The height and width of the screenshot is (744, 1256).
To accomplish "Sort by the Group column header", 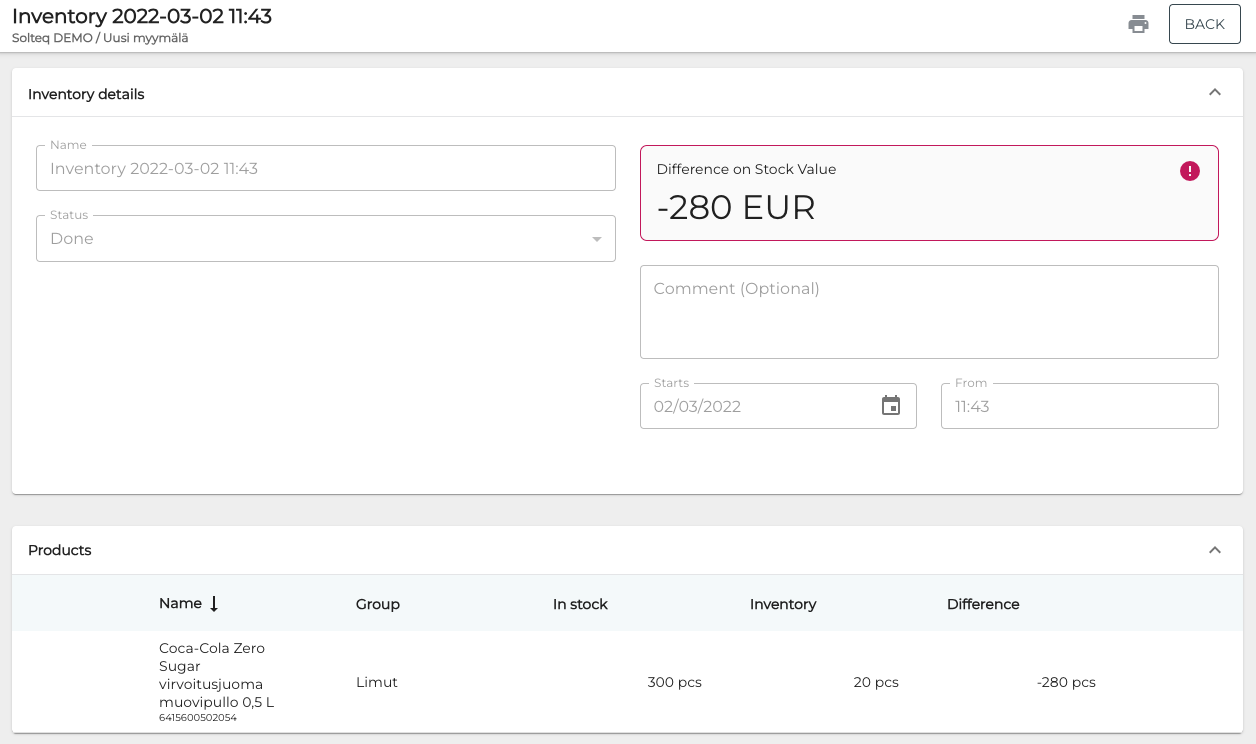I will (x=378, y=604).
